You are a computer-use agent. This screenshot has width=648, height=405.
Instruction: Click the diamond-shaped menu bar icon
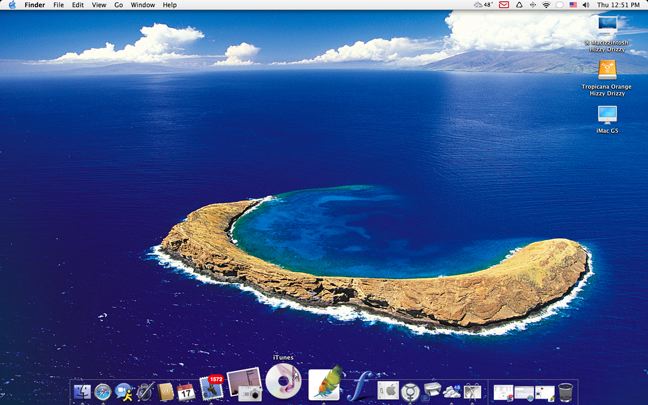pyautogui.click(x=533, y=5)
